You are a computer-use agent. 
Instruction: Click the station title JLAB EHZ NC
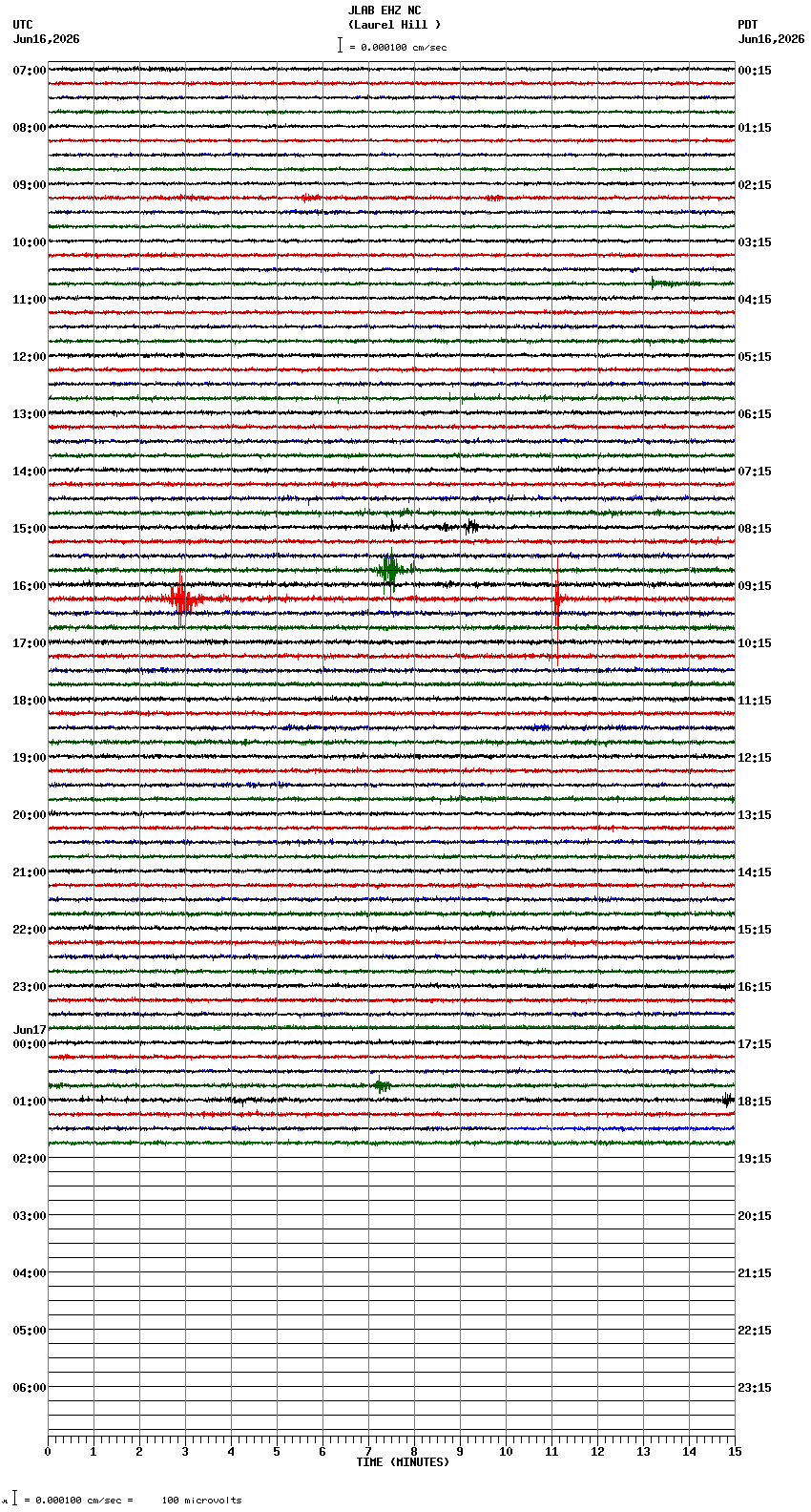384,10
